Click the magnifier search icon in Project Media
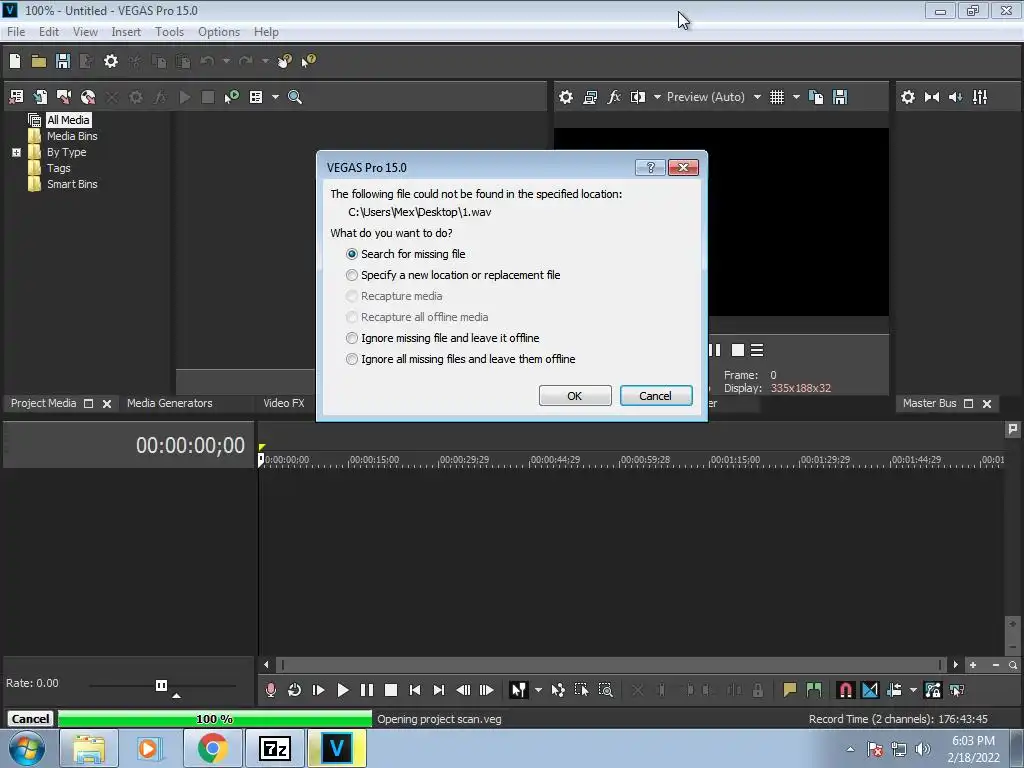Screen dimensions: 1024x768 pyautogui.click(x=295, y=97)
